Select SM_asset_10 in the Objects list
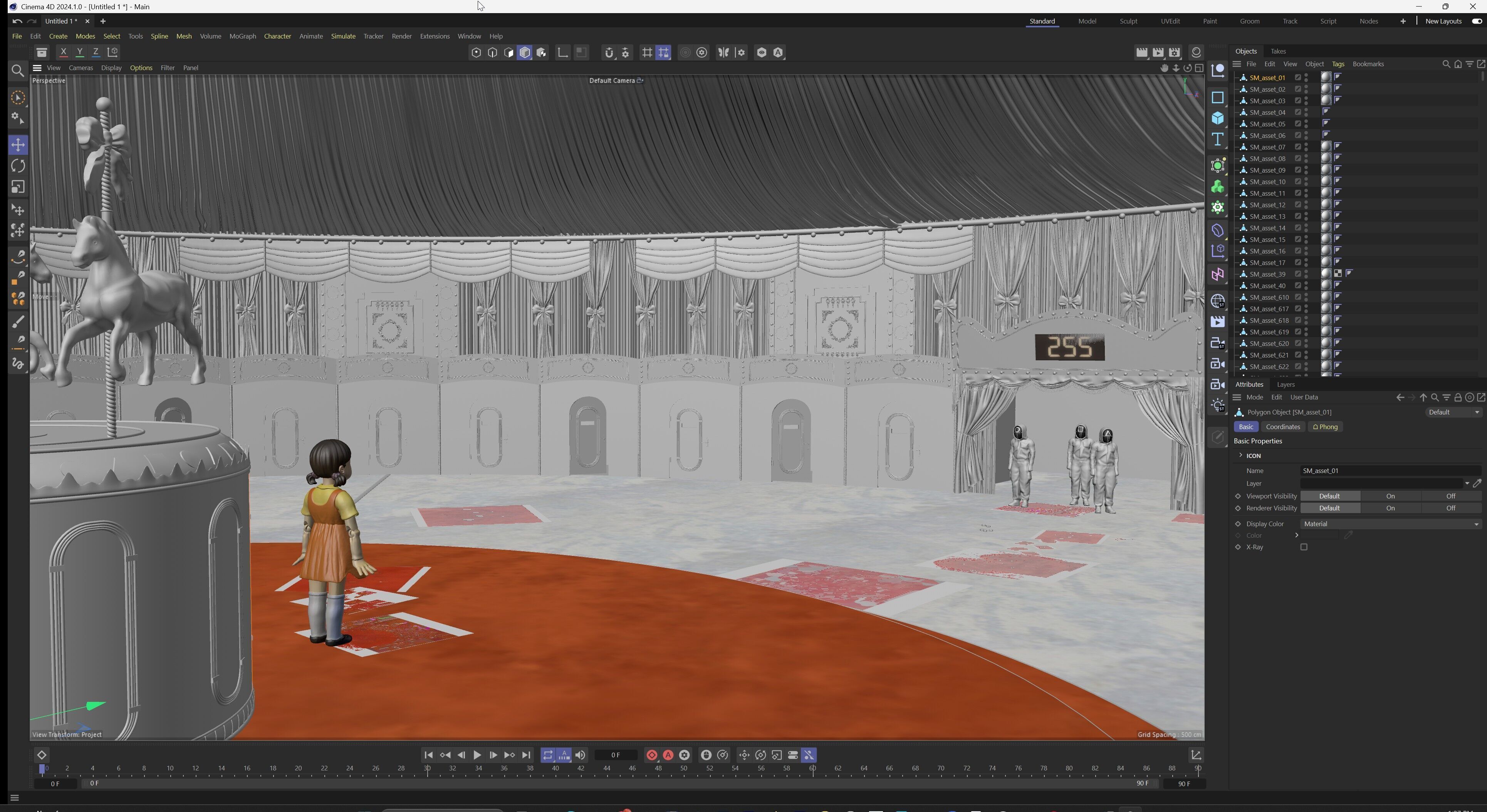This screenshot has height=812, width=1487. coord(1267,182)
